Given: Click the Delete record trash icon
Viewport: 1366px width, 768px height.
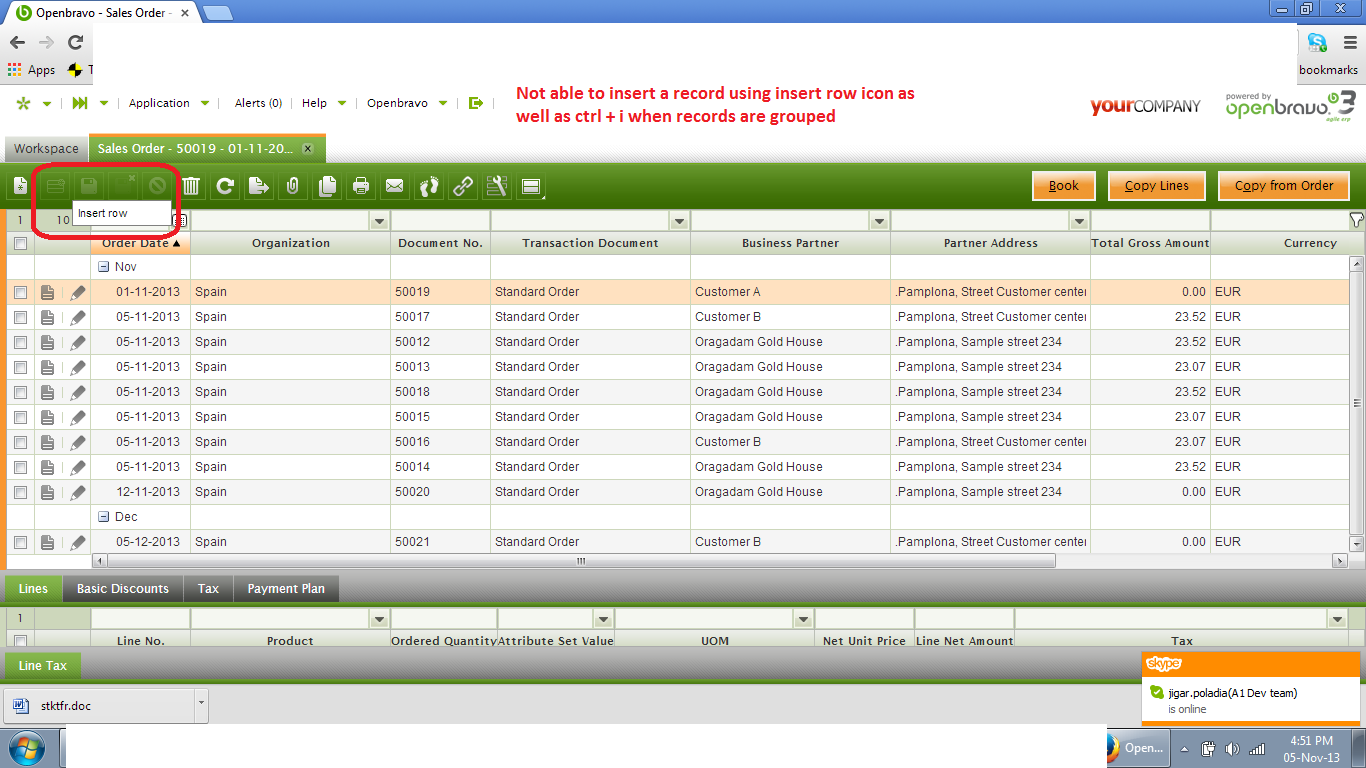Looking at the screenshot, I should [191, 186].
